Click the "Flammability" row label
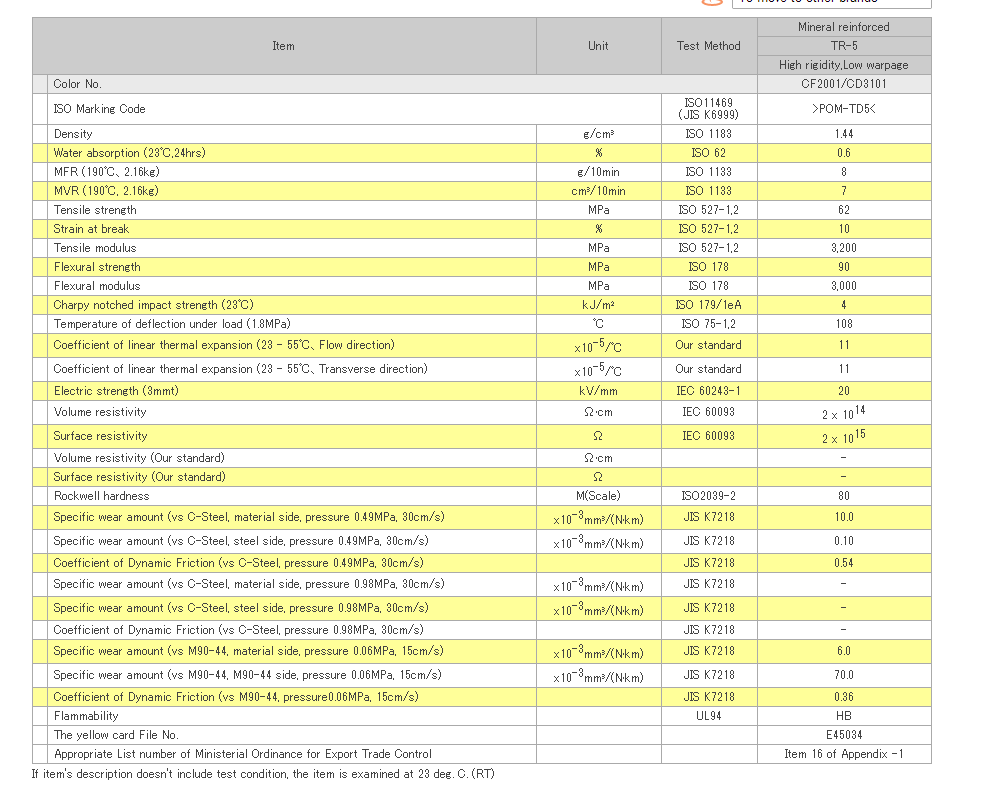The width and height of the screenshot is (990, 803). pos(86,716)
